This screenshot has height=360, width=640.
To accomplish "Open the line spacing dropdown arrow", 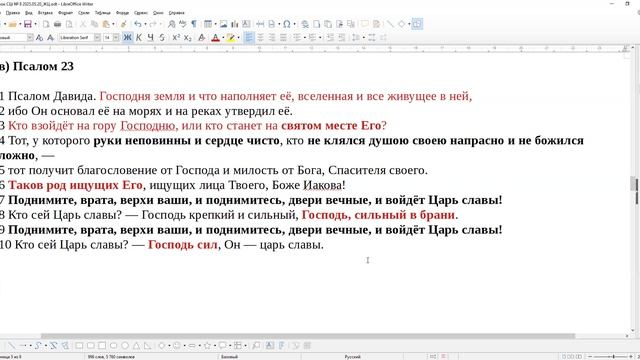I will [x=363, y=38].
